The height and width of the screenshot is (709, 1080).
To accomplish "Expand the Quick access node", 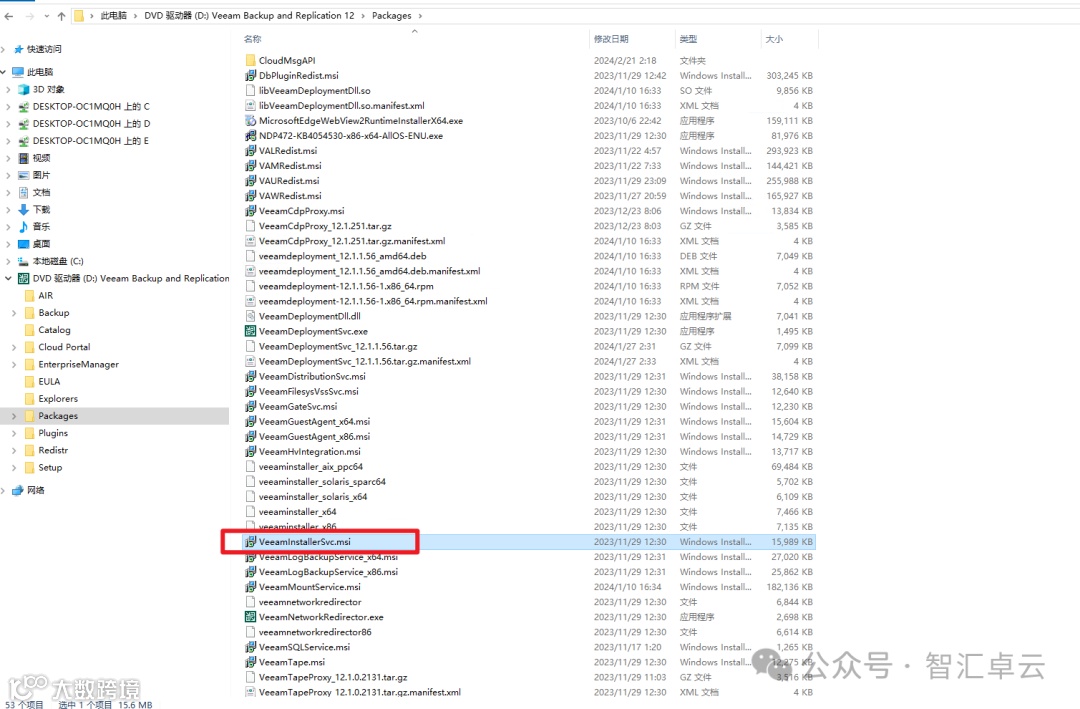I will [x=3, y=50].
